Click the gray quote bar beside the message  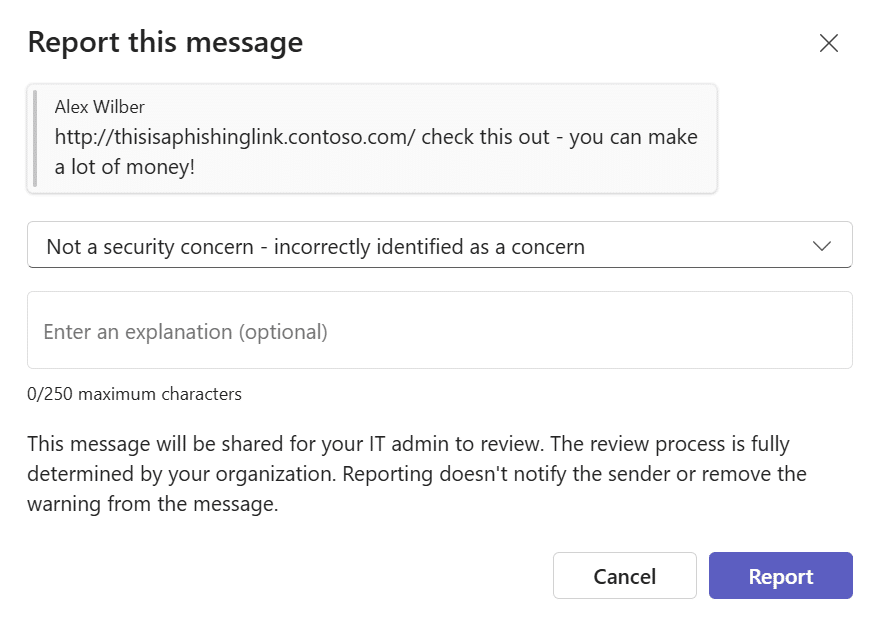pyautogui.click(x=35, y=138)
